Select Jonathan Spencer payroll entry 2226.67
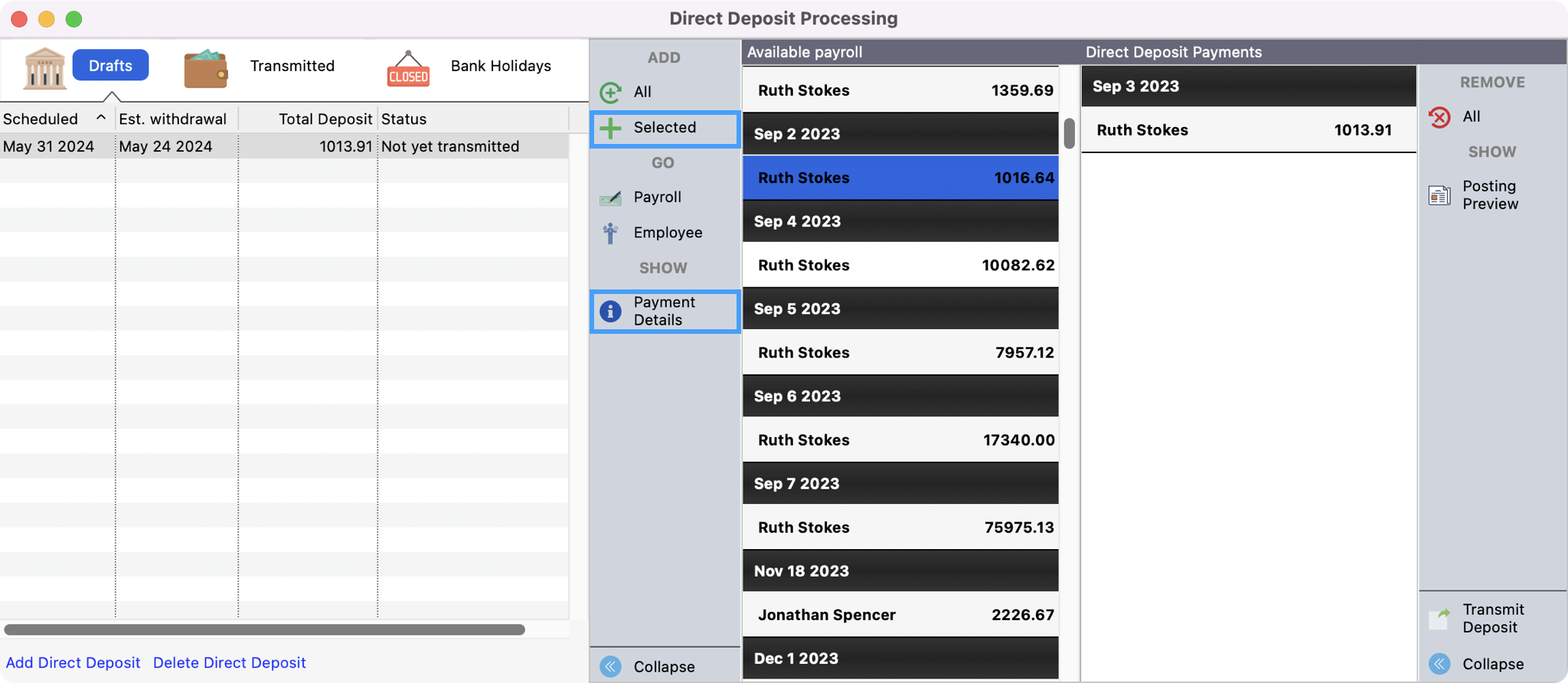The width and height of the screenshot is (1568, 683). (x=900, y=615)
